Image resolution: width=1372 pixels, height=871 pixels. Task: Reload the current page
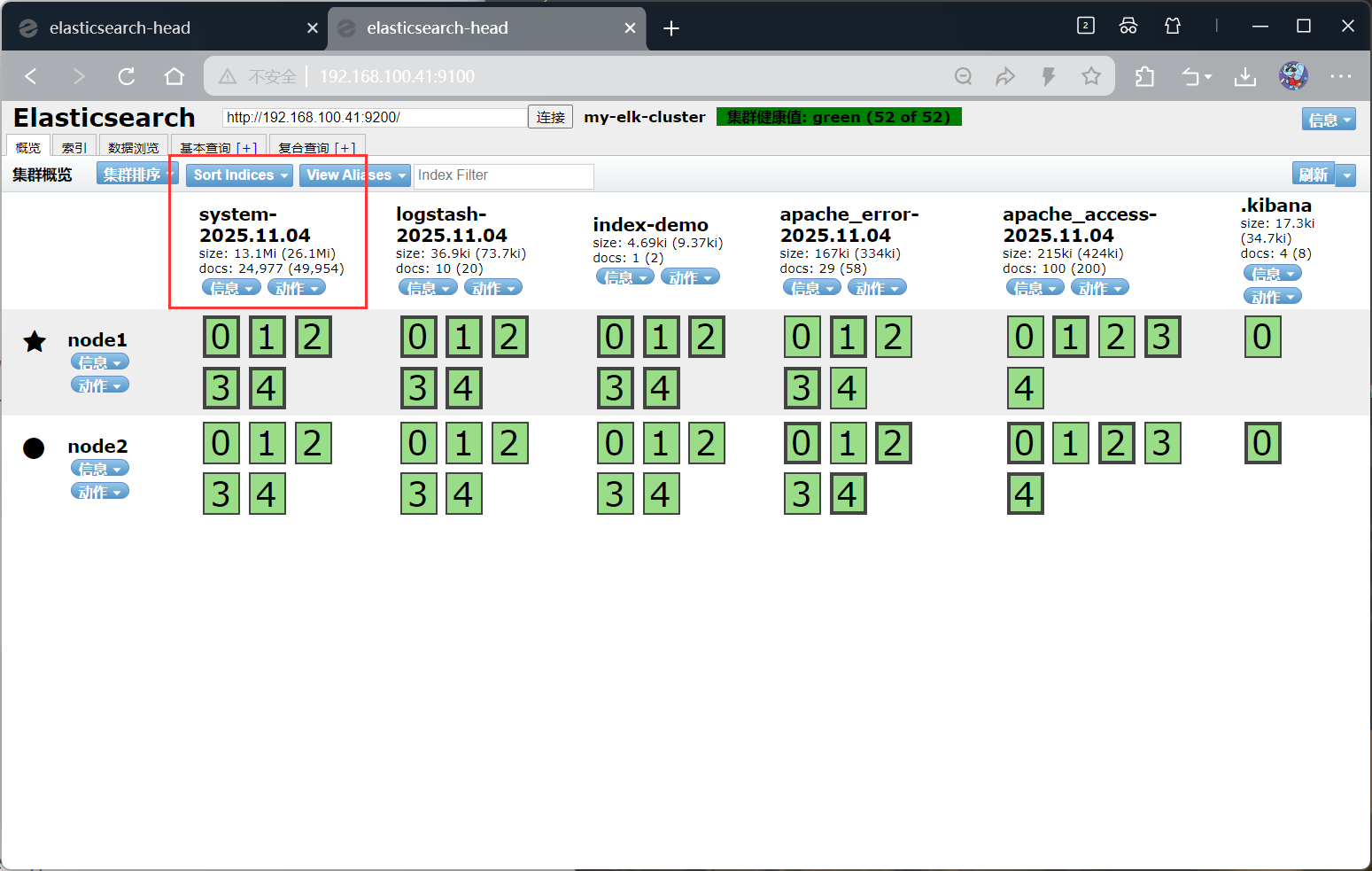pos(127,76)
